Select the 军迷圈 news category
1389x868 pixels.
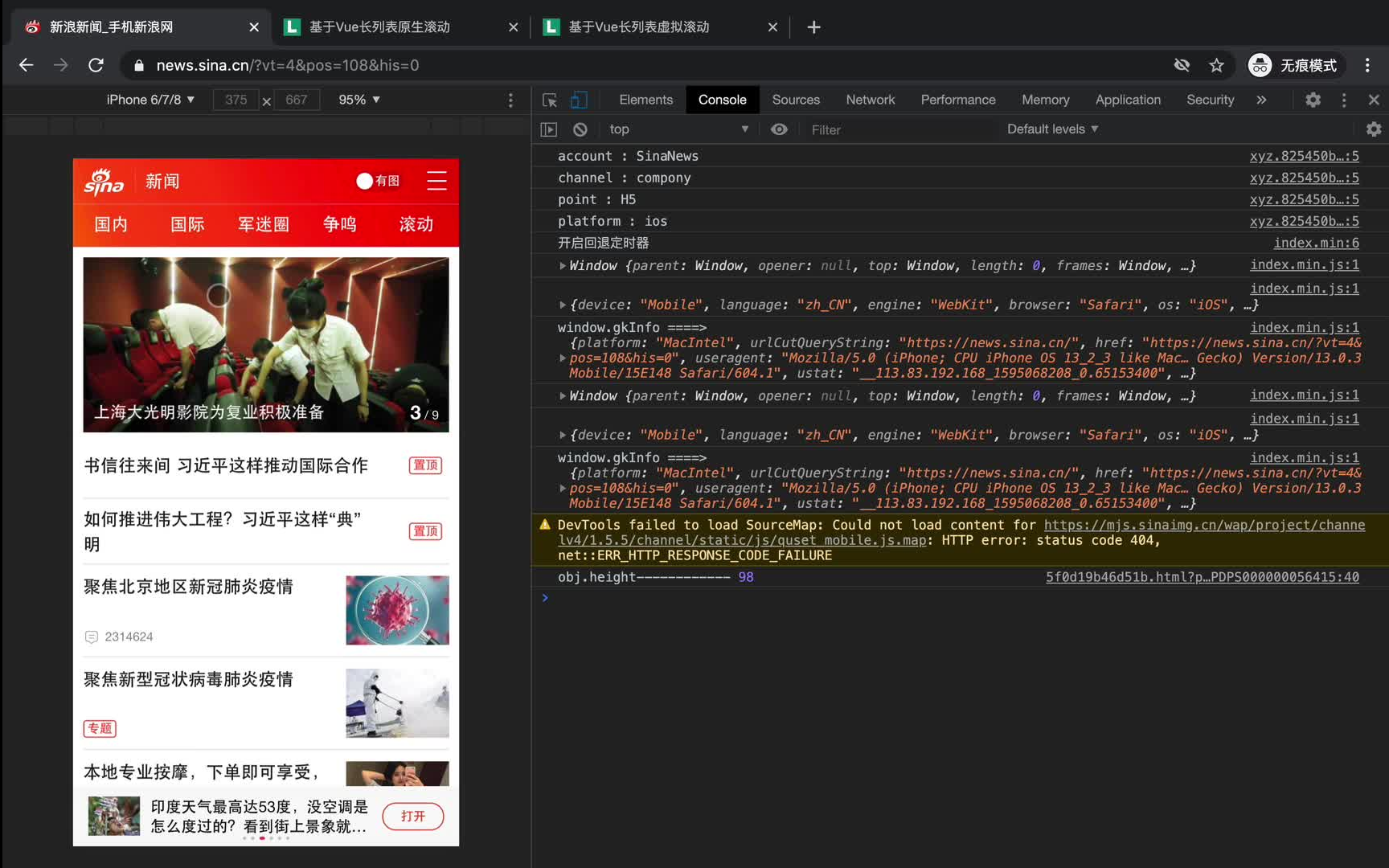[x=264, y=224]
